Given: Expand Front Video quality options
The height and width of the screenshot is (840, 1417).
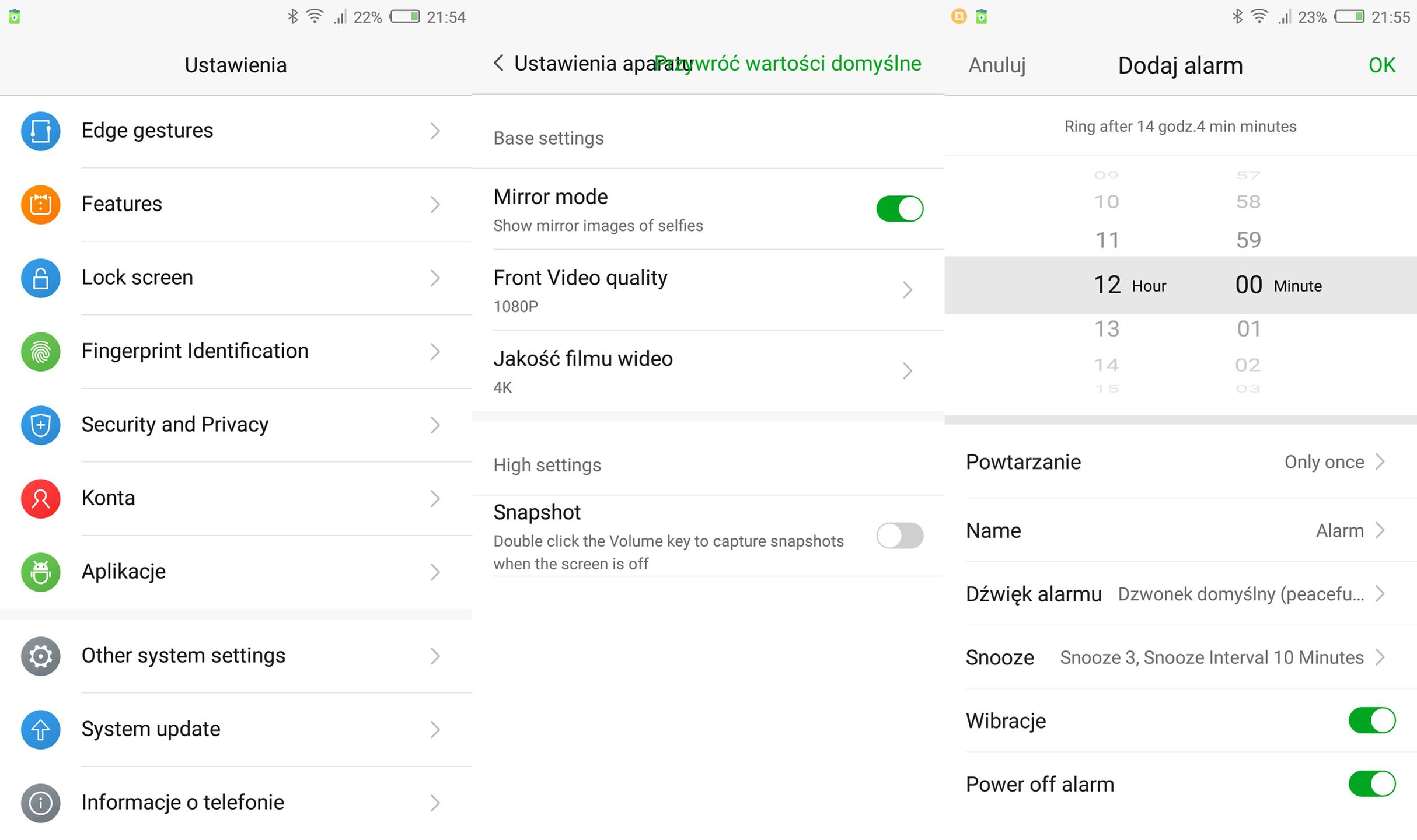Looking at the screenshot, I should (x=707, y=290).
